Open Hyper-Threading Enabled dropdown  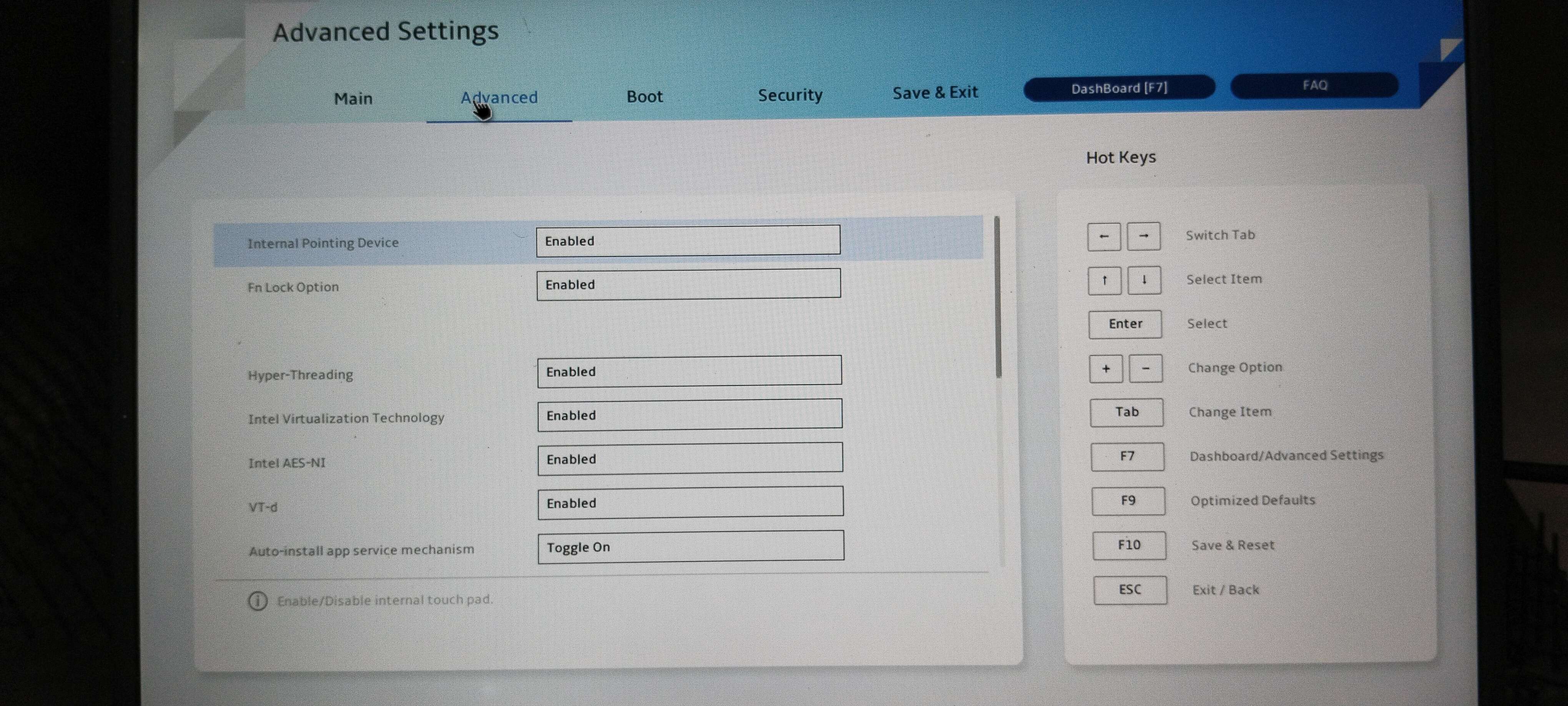(x=689, y=371)
